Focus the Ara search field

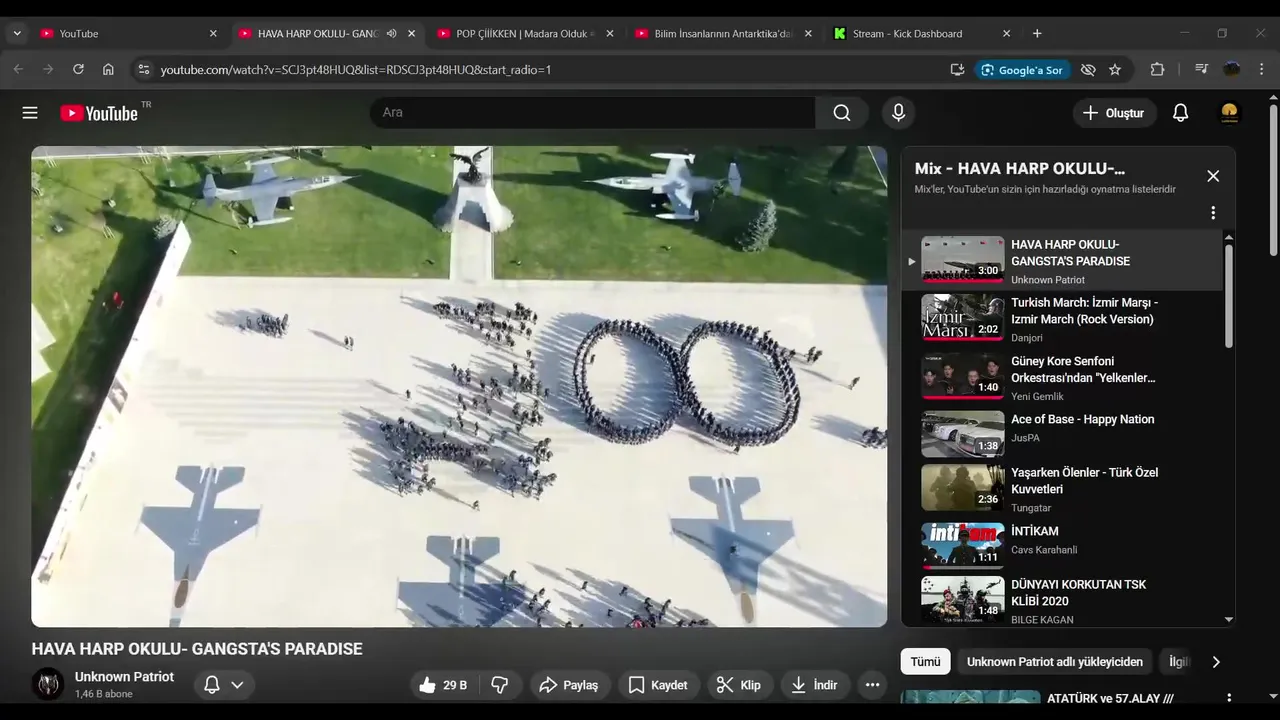(593, 113)
